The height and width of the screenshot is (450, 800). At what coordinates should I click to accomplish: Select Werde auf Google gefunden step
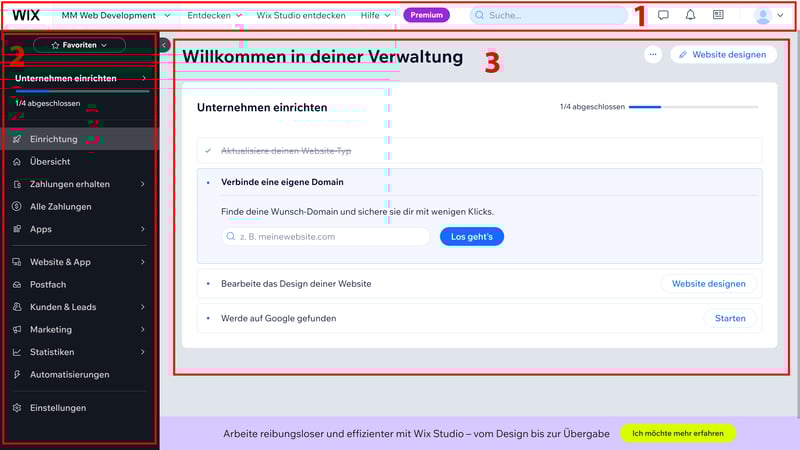(x=279, y=318)
